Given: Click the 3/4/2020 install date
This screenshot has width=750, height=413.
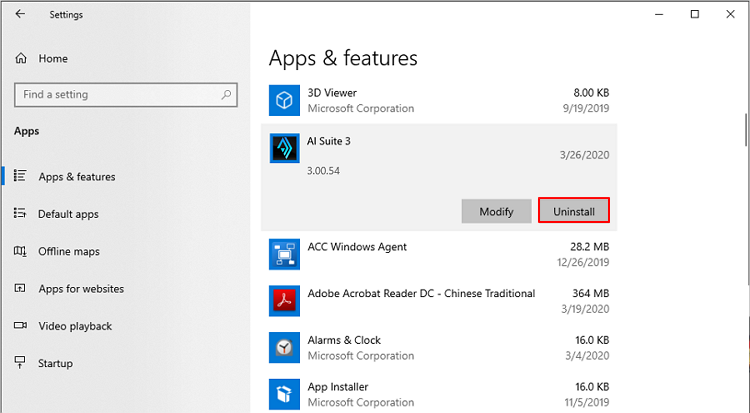Looking at the screenshot, I should pyautogui.click(x=587, y=356).
